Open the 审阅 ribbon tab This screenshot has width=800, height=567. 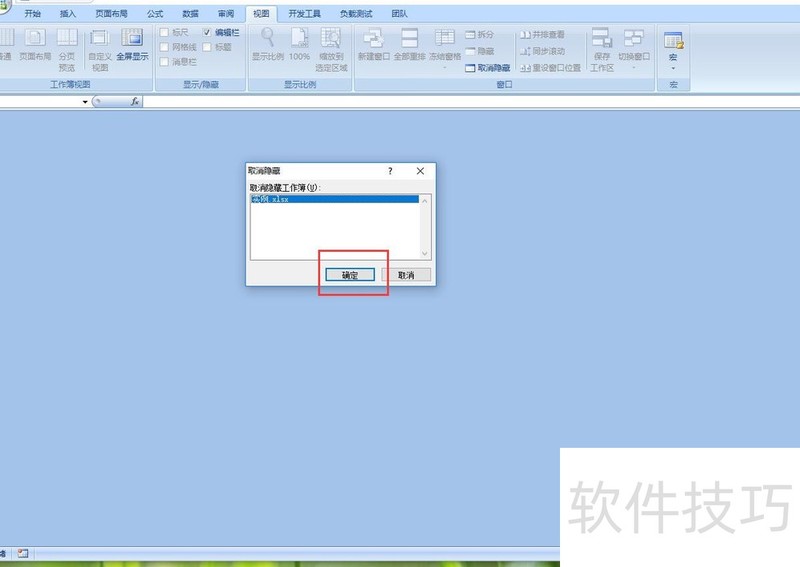click(226, 14)
